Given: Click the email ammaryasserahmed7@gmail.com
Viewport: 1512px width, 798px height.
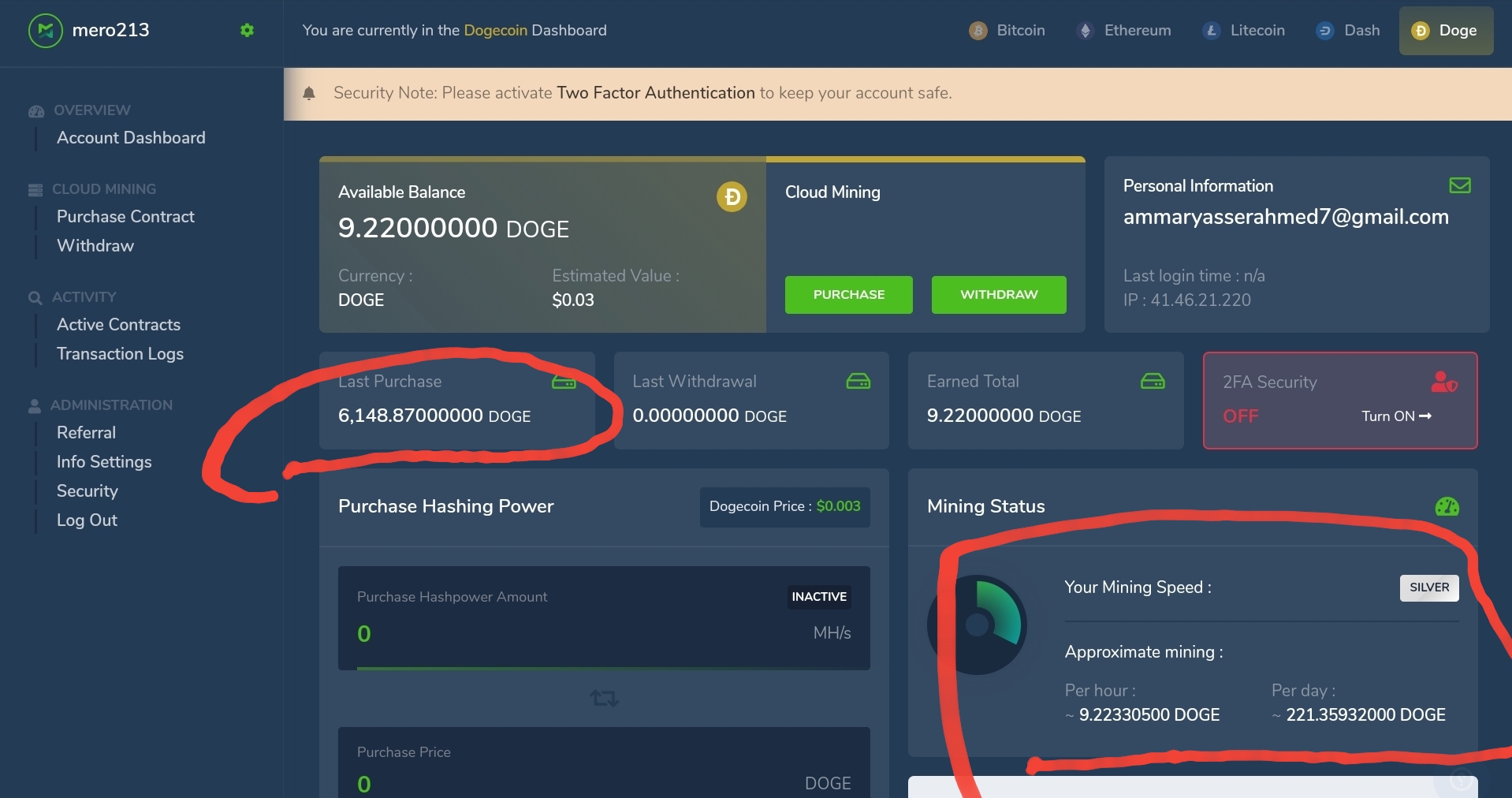Looking at the screenshot, I should tap(1286, 217).
